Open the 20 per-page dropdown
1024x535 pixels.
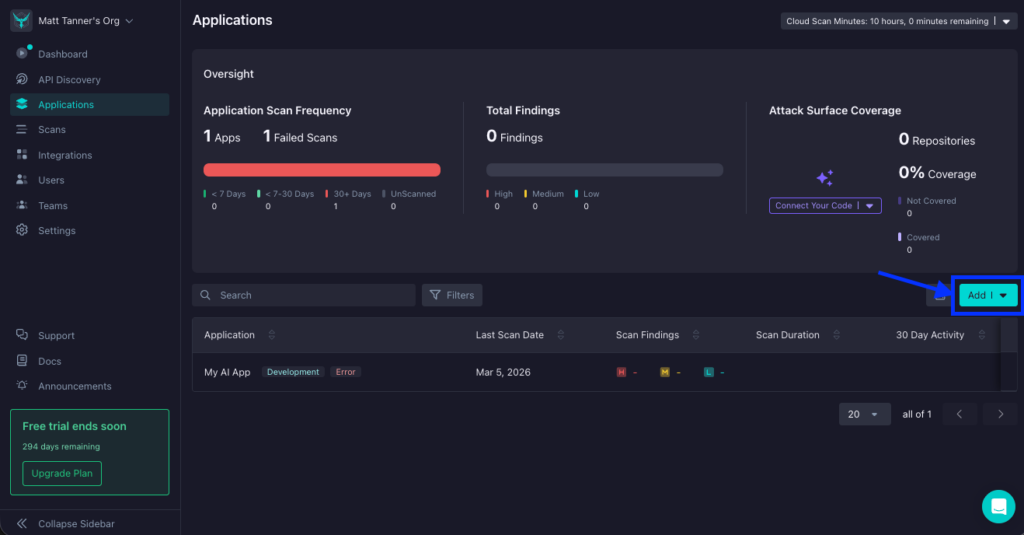(865, 414)
